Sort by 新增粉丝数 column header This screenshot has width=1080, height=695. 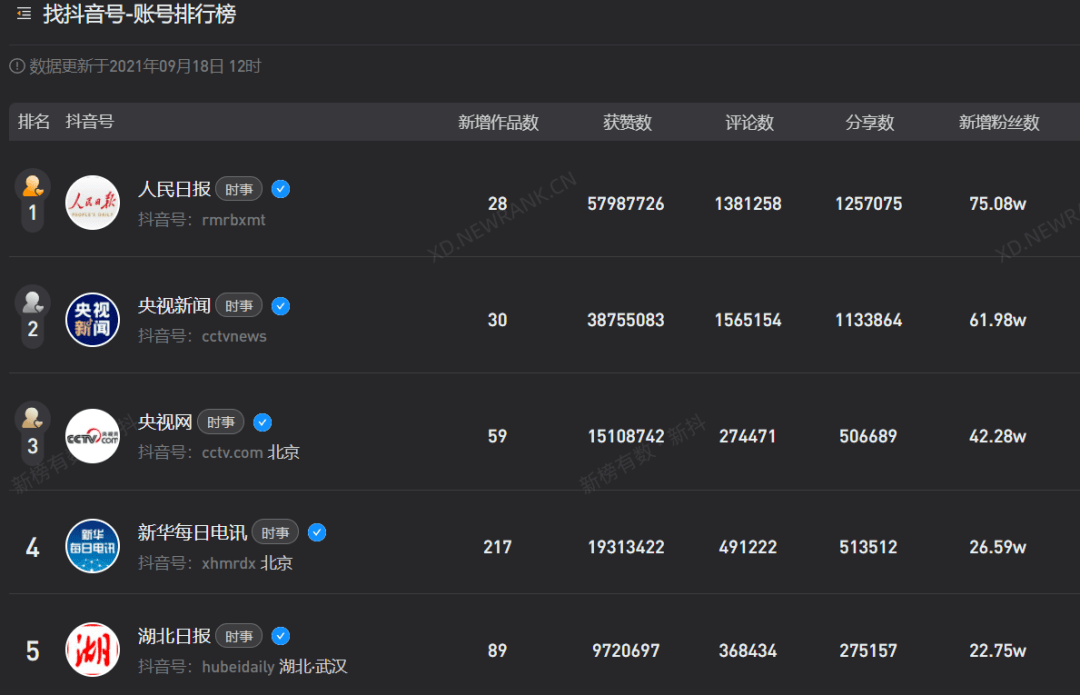click(999, 123)
